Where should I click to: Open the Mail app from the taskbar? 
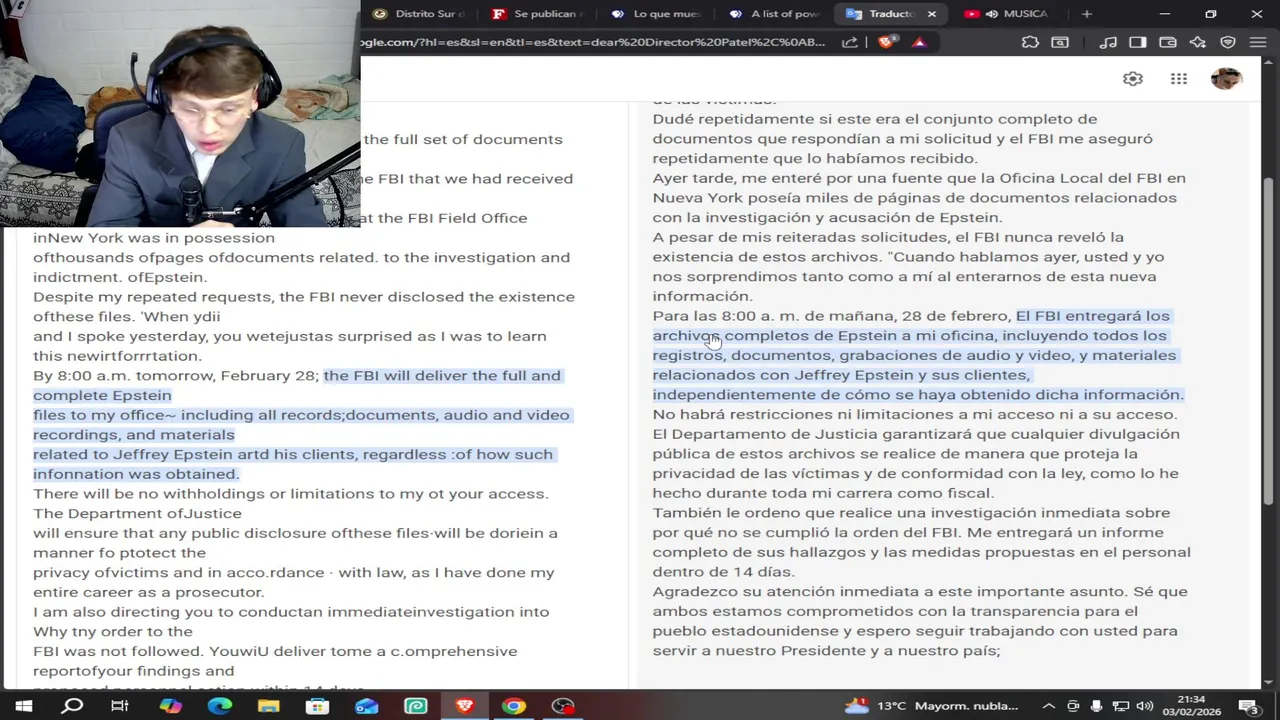(x=366, y=706)
